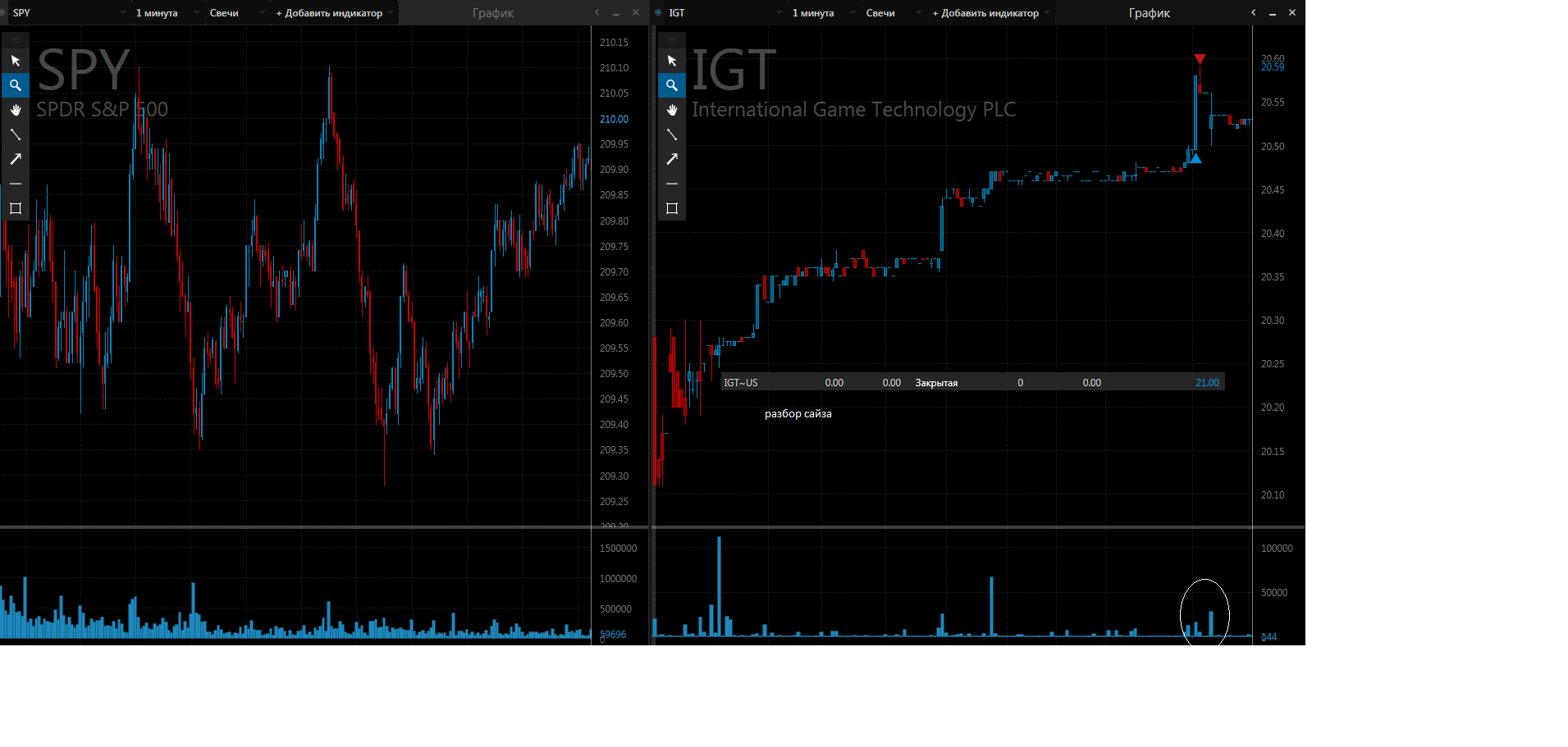Screen dimensions: 1568x747
Task: Click the tallest volume bar in IGT volume pane
Action: click(x=719, y=586)
